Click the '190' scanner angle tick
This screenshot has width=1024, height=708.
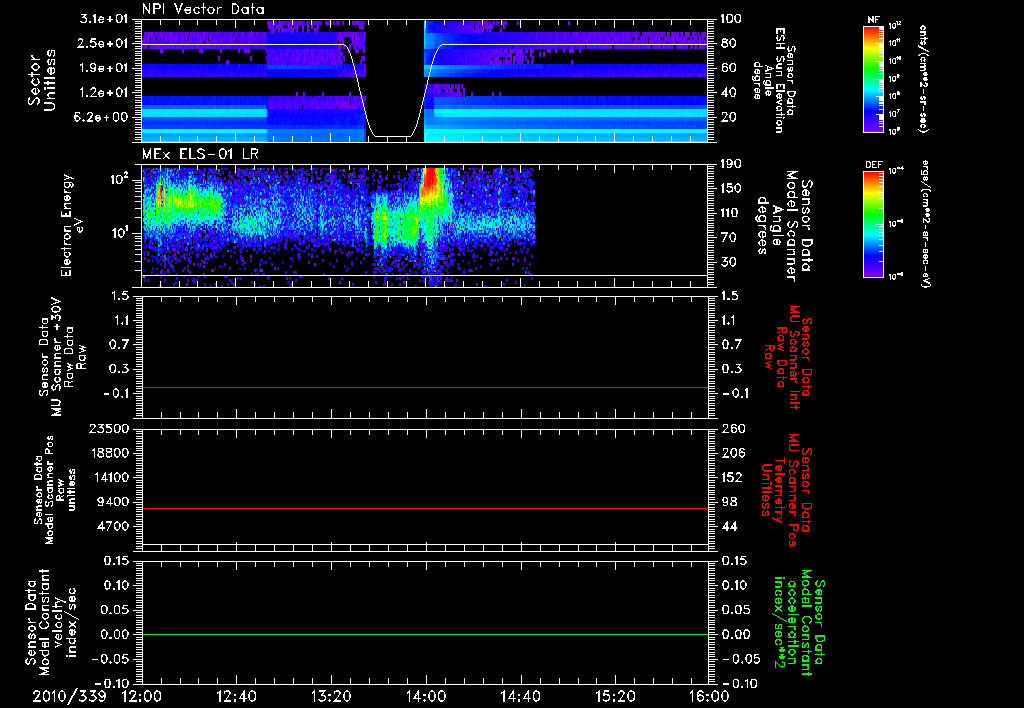tap(731, 164)
